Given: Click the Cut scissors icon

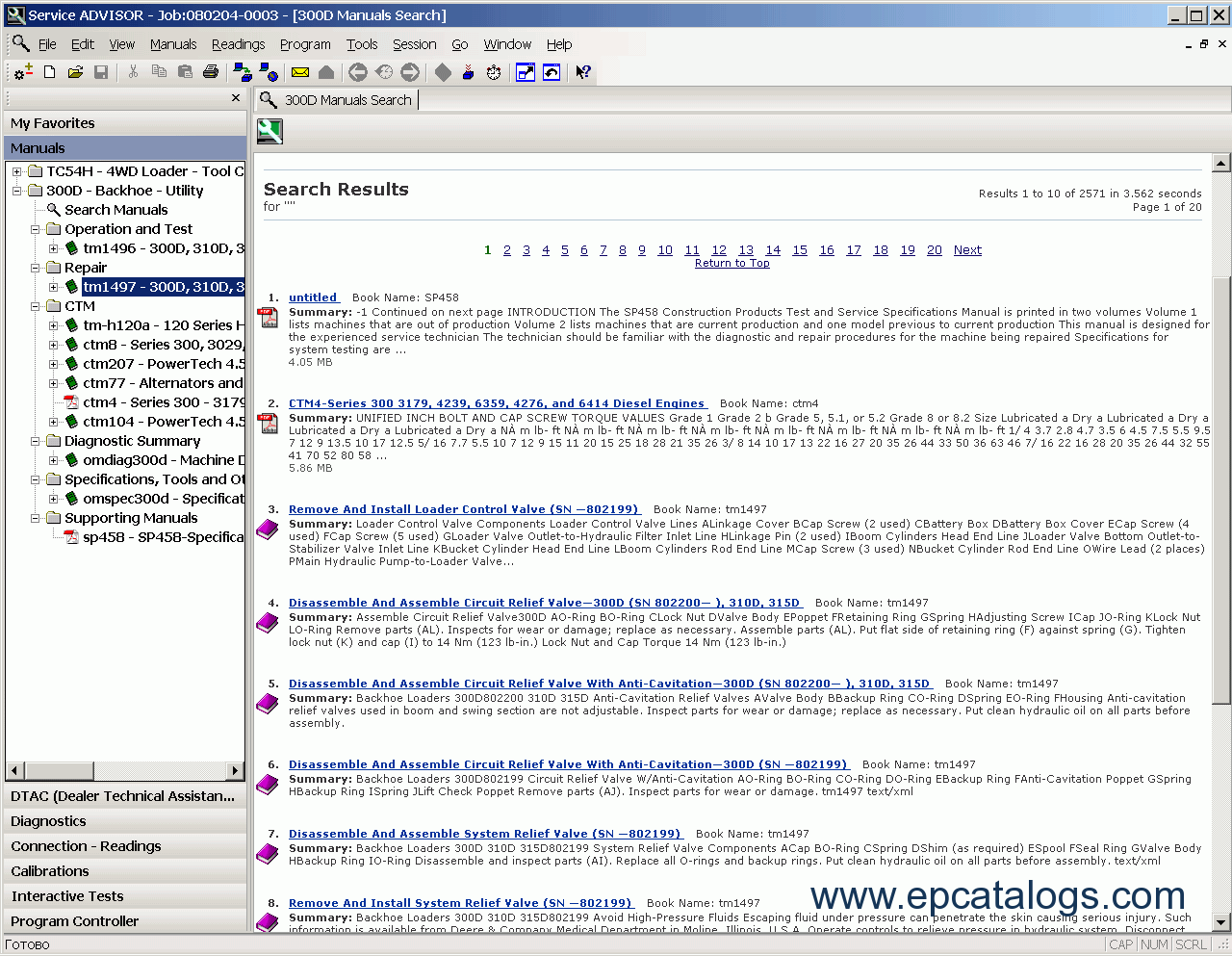Looking at the screenshot, I should click(133, 72).
